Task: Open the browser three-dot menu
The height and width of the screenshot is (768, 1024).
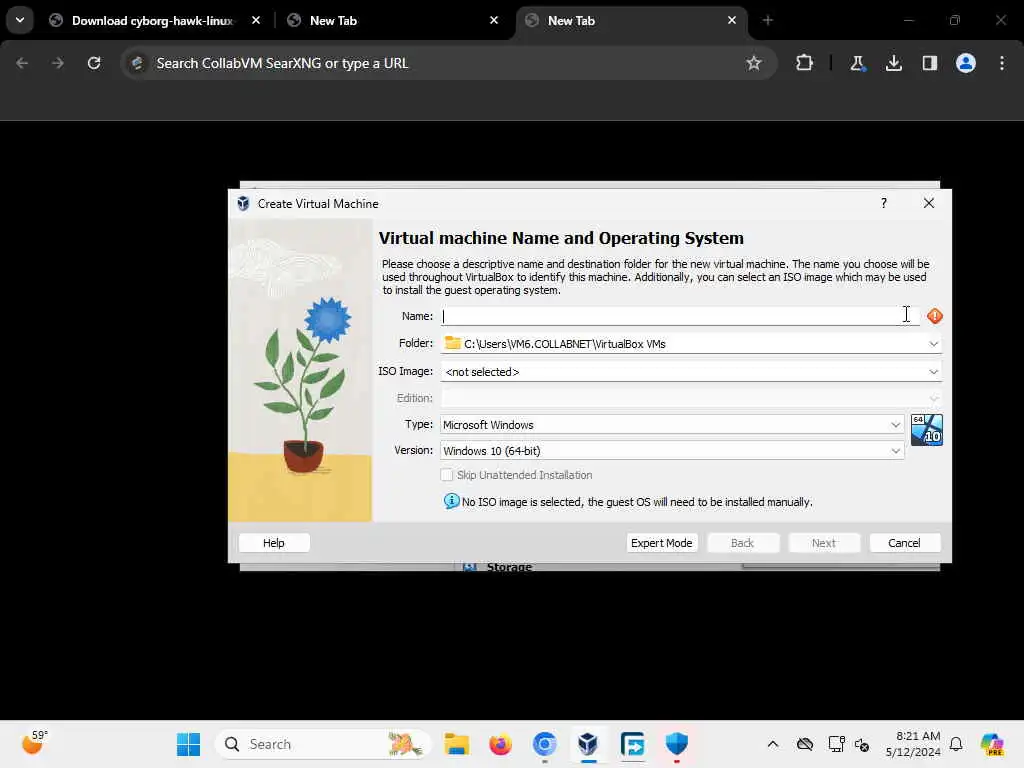Action: (x=1002, y=63)
